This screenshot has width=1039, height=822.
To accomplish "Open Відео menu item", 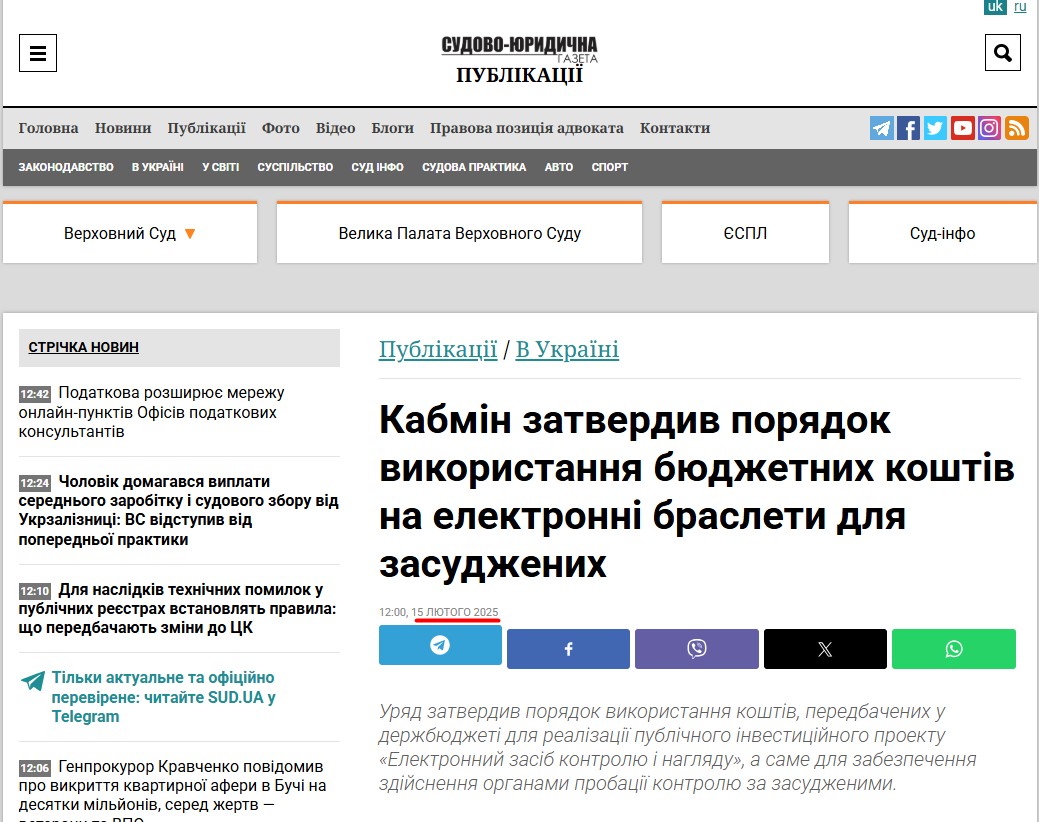I will [335, 128].
